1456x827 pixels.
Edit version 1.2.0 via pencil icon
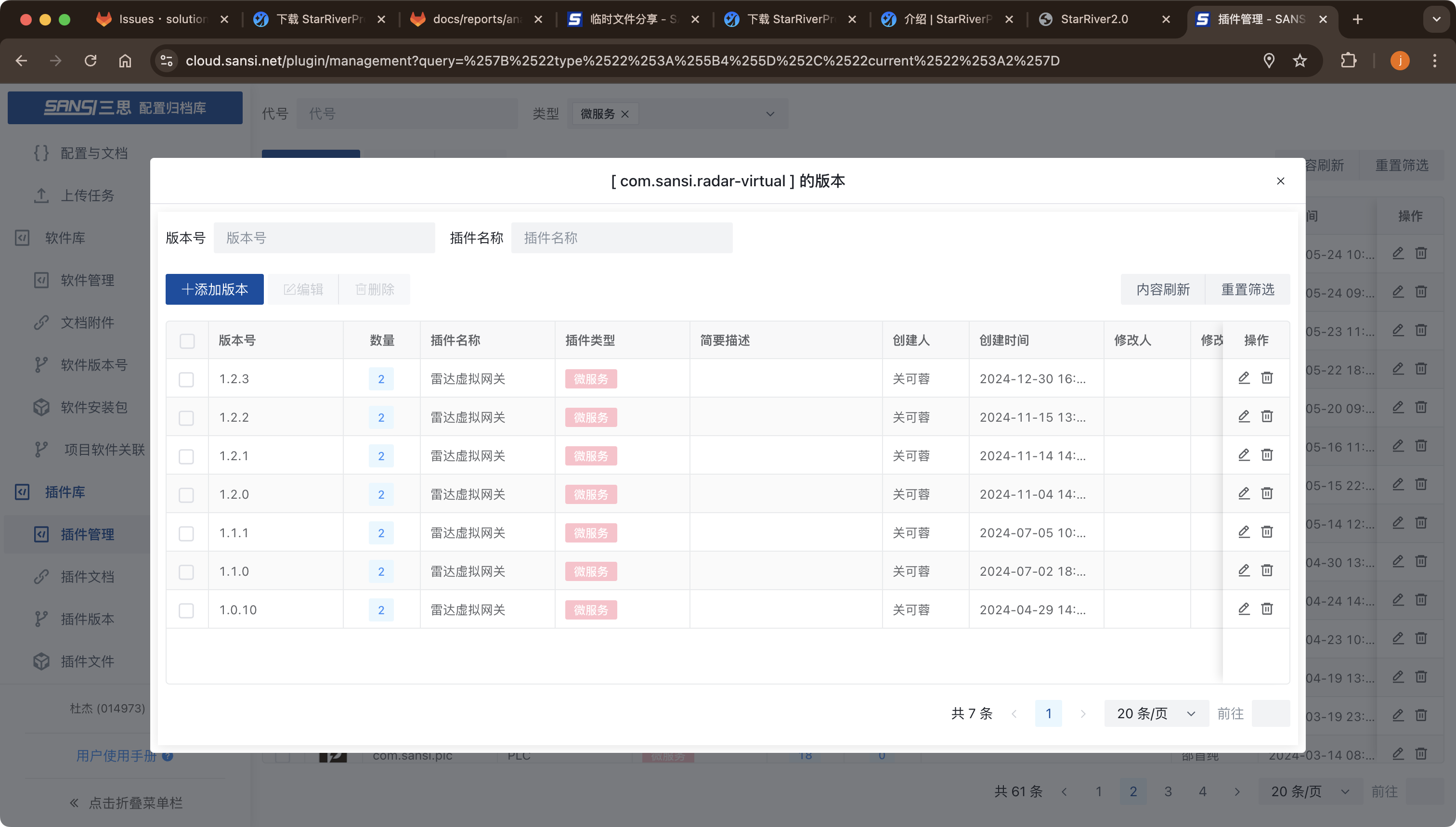click(1244, 493)
